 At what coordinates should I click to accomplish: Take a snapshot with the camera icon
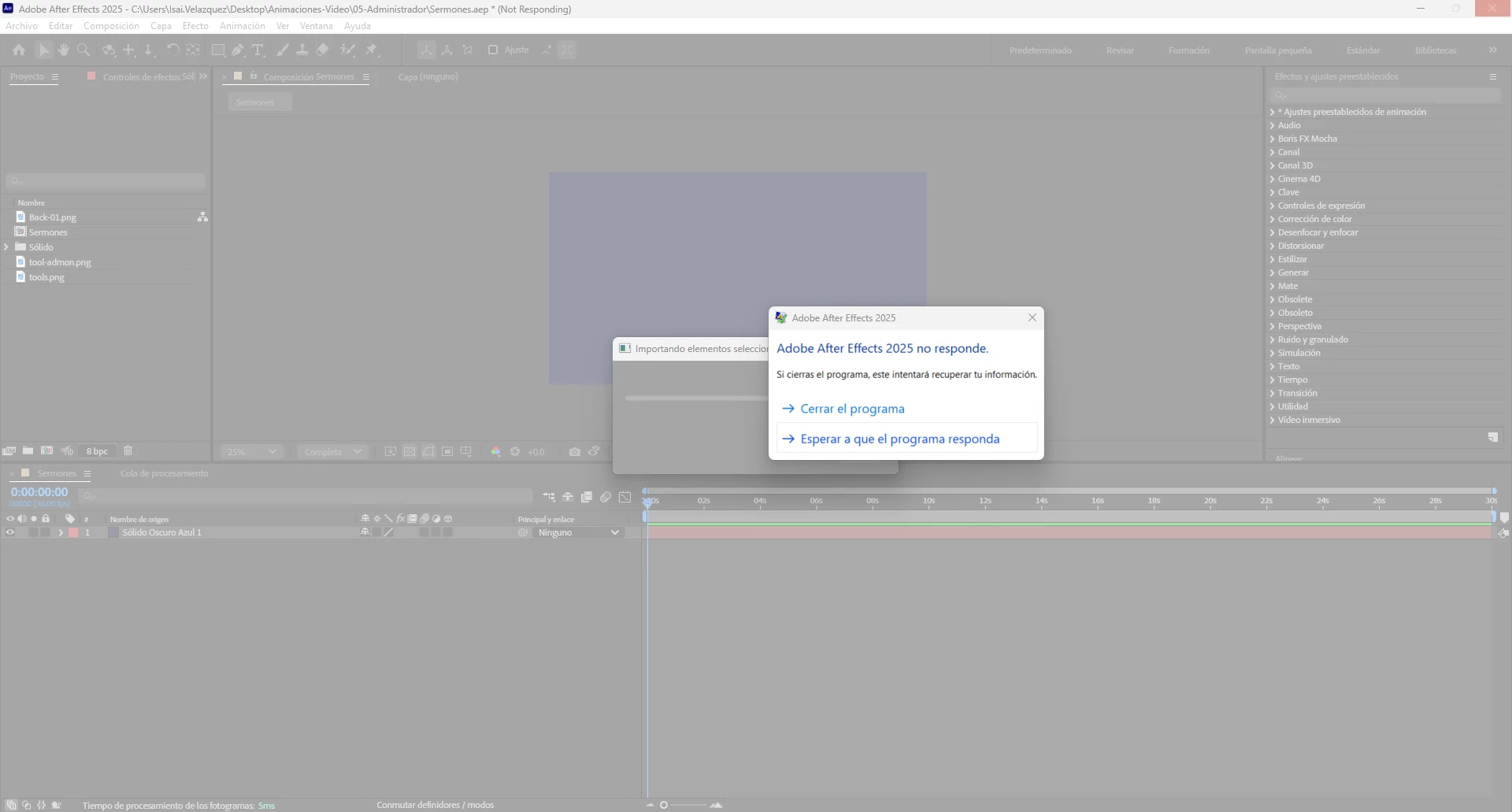pos(575,452)
